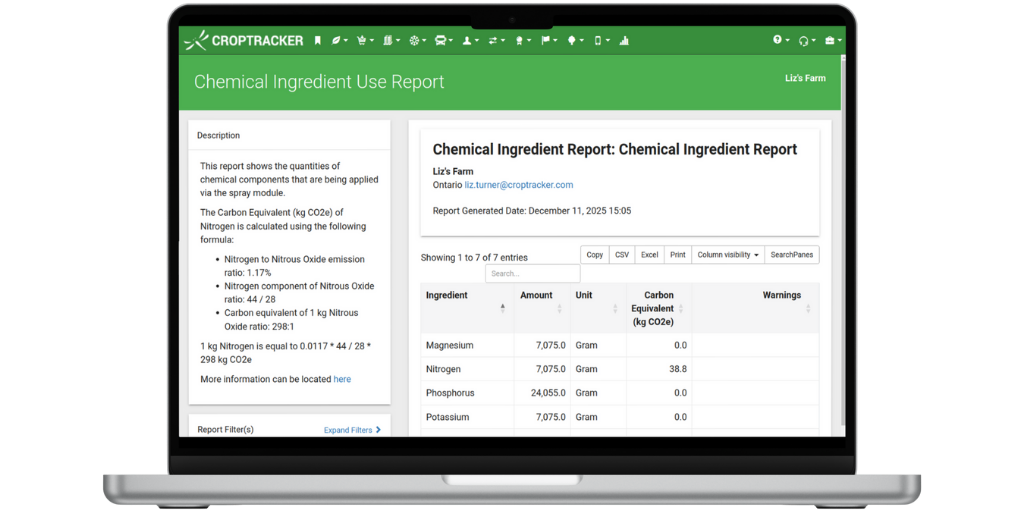Image resolution: width=1024 pixels, height=512 pixels.
Task: Click the bar chart reports icon
Action: [624, 41]
